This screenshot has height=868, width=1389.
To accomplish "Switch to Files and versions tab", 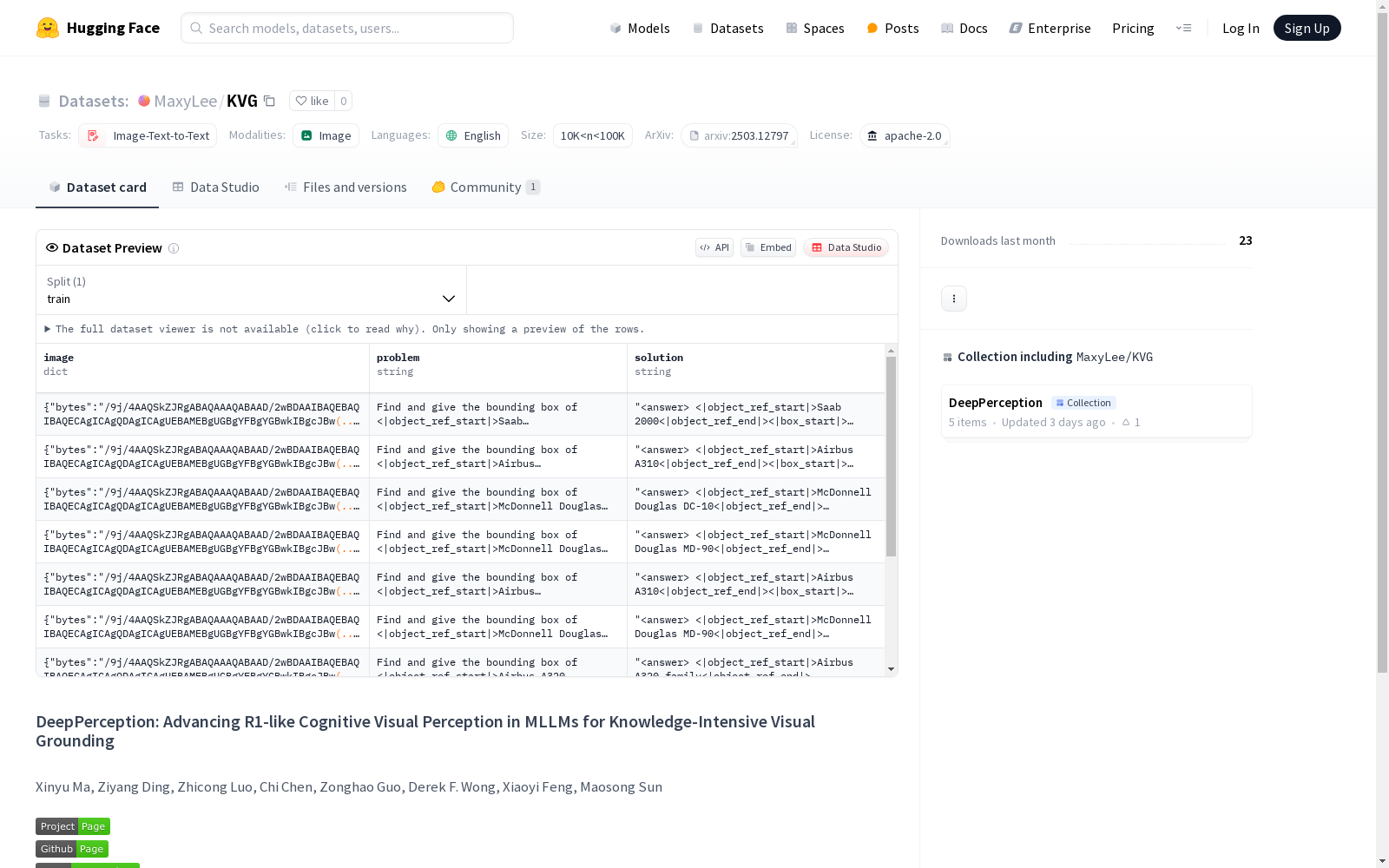I will (346, 187).
